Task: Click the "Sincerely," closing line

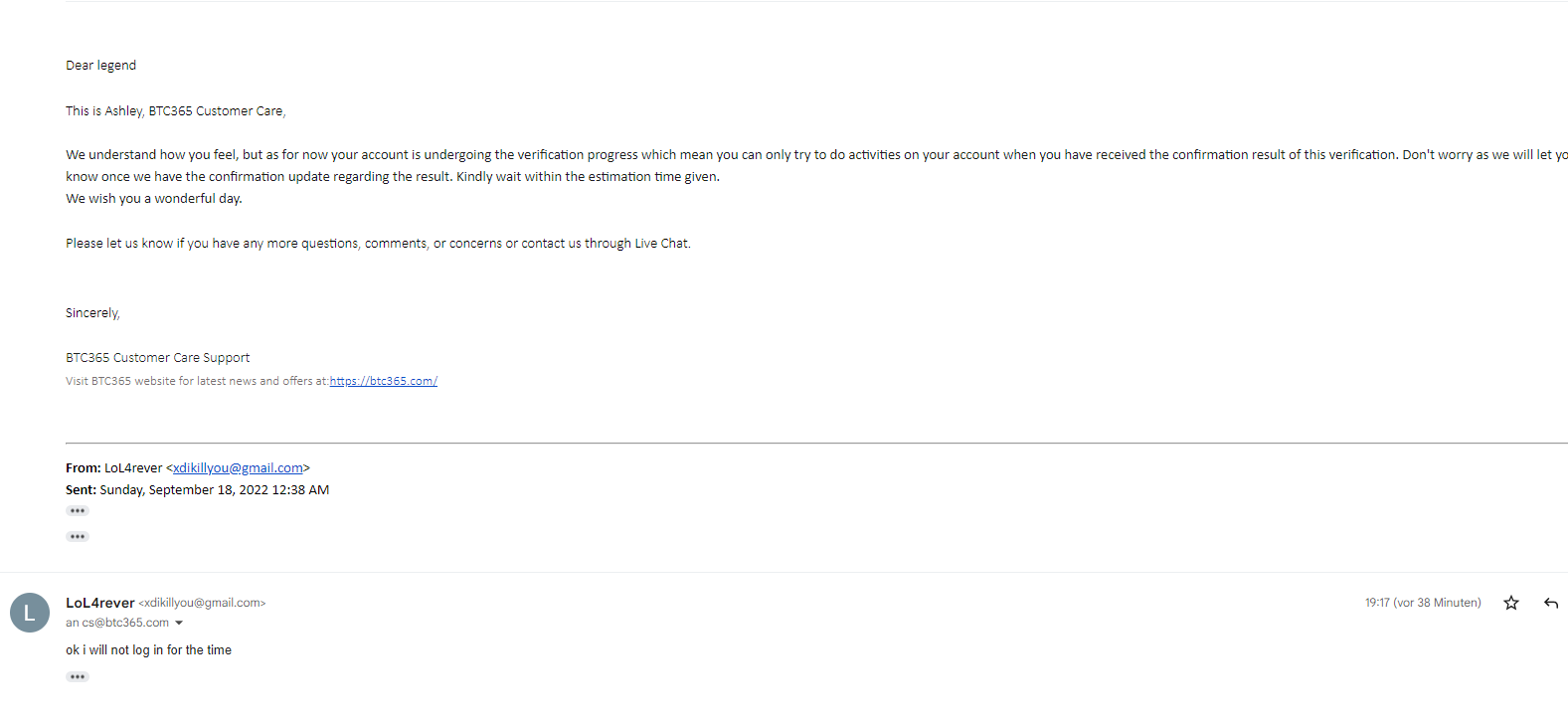Action: pyautogui.click(x=92, y=313)
